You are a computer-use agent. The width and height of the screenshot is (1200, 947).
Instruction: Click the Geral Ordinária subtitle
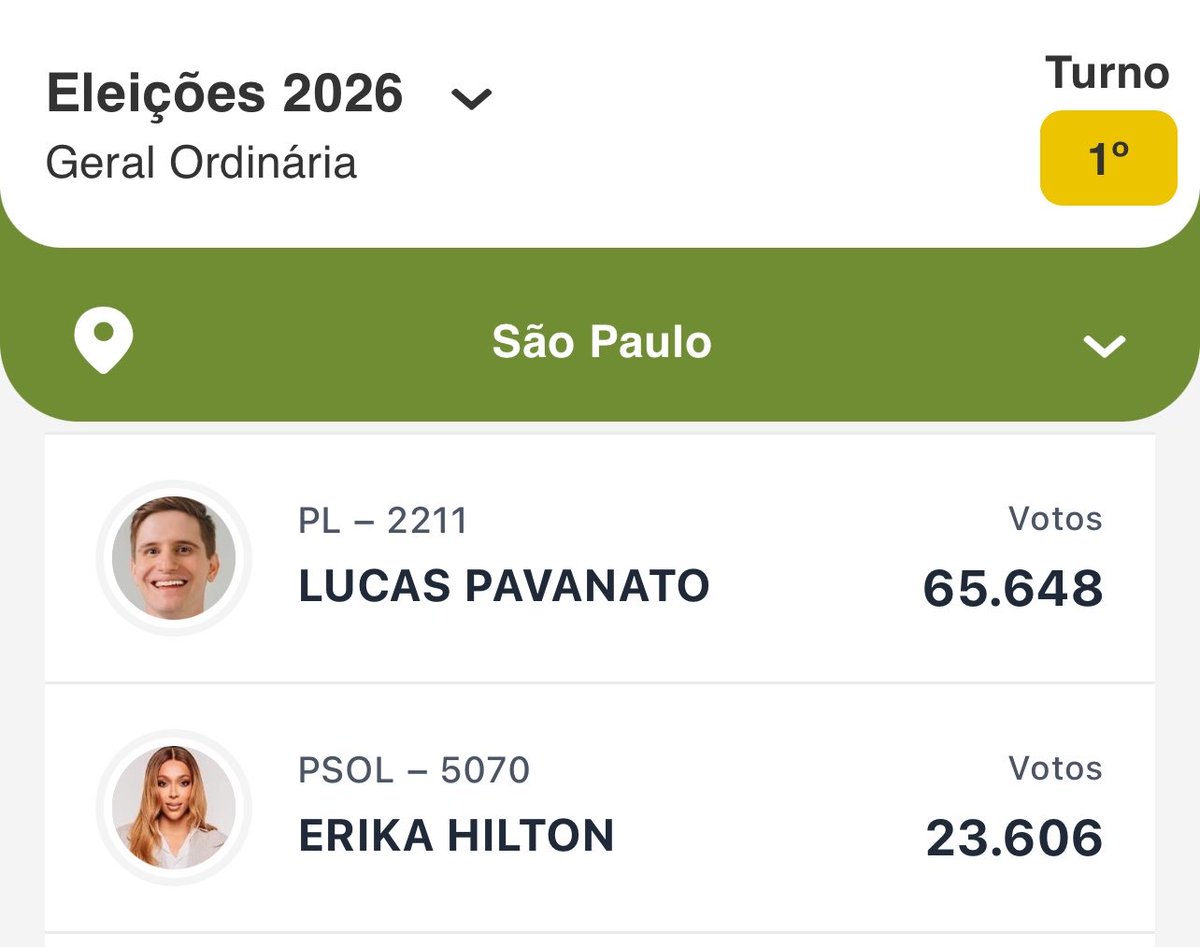tap(201, 163)
